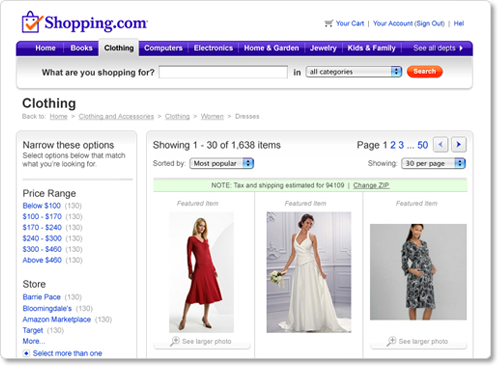
Task: Click See larger photo under red dress
Action: [x=206, y=341]
